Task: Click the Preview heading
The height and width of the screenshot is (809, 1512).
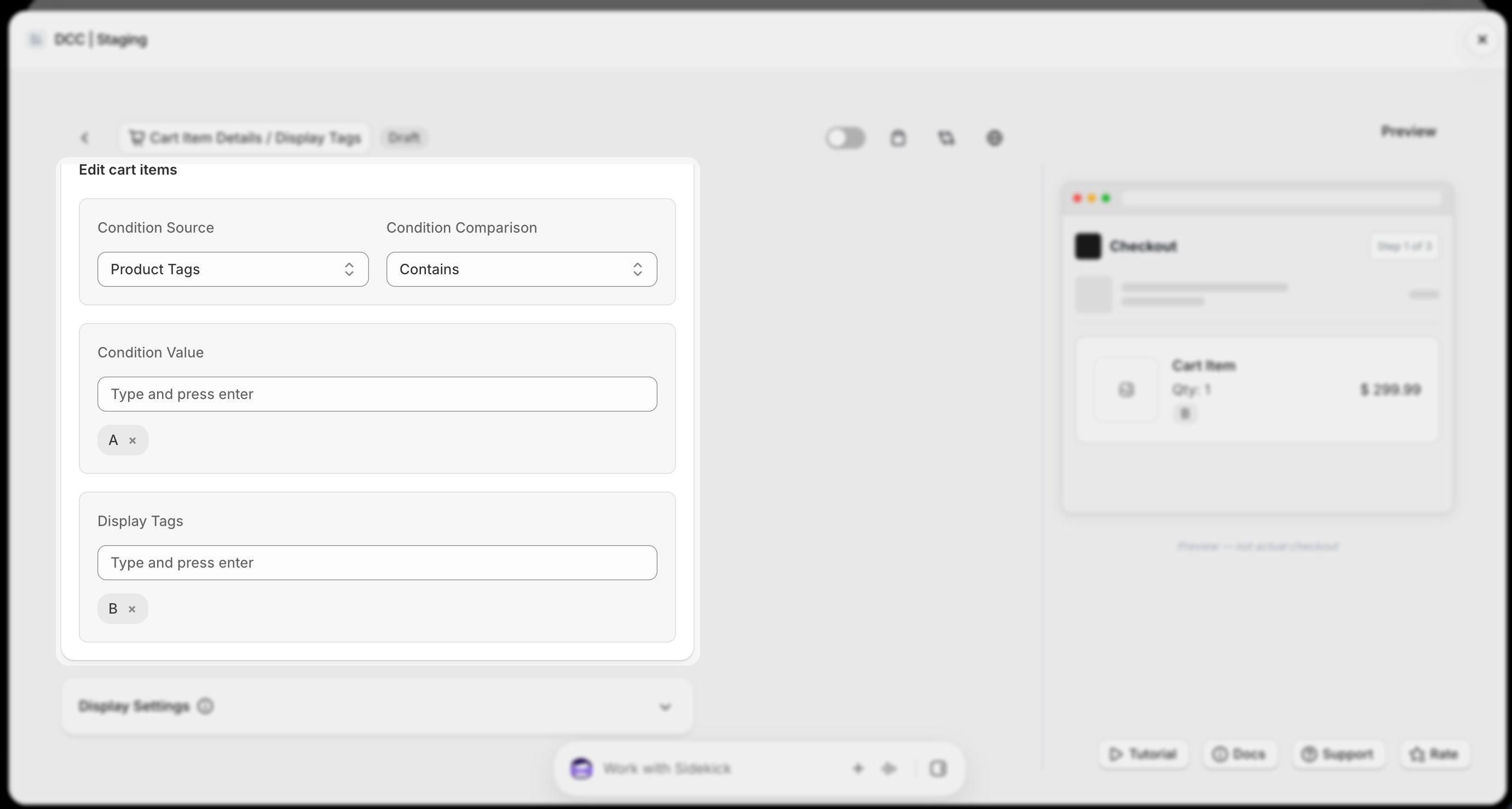Action: click(x=1408, y=131)
